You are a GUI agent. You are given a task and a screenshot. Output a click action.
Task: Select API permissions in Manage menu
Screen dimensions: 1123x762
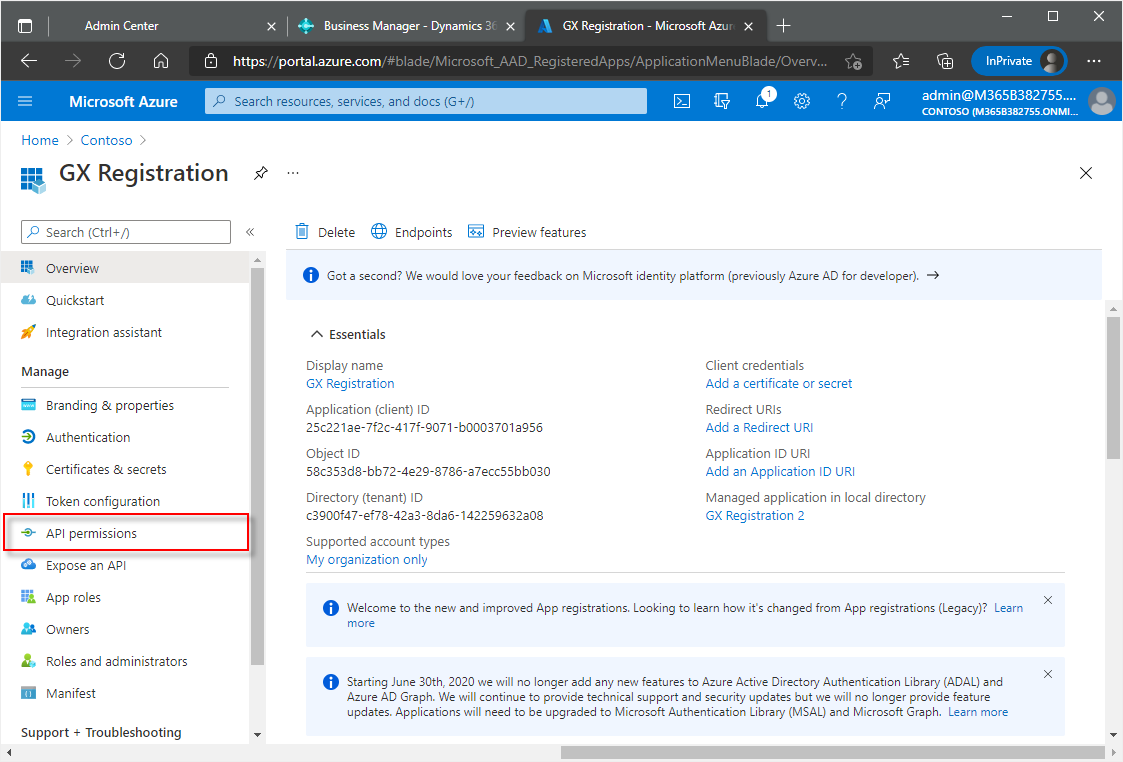pos(91,533)
